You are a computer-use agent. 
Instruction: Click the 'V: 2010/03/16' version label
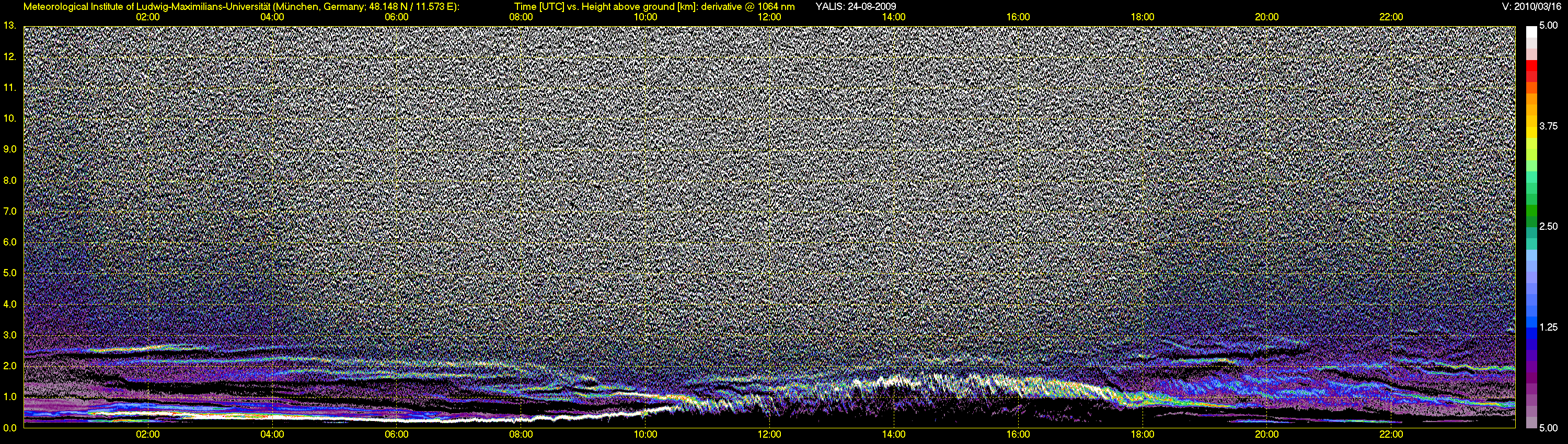[1530, 7]
